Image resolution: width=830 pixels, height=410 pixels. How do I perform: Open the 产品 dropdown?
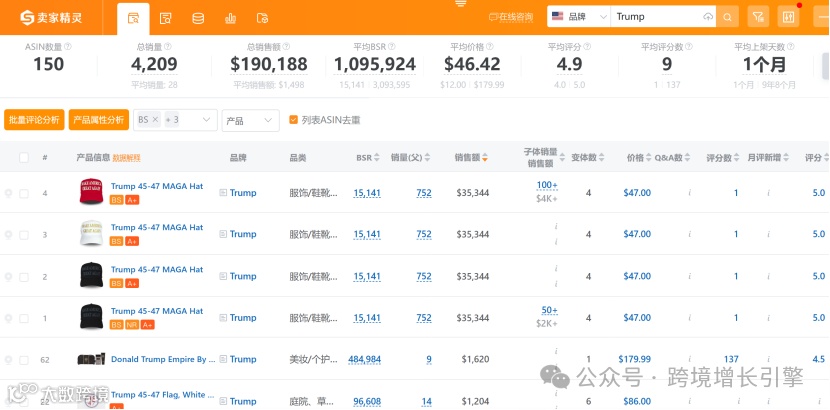(250, 120)
